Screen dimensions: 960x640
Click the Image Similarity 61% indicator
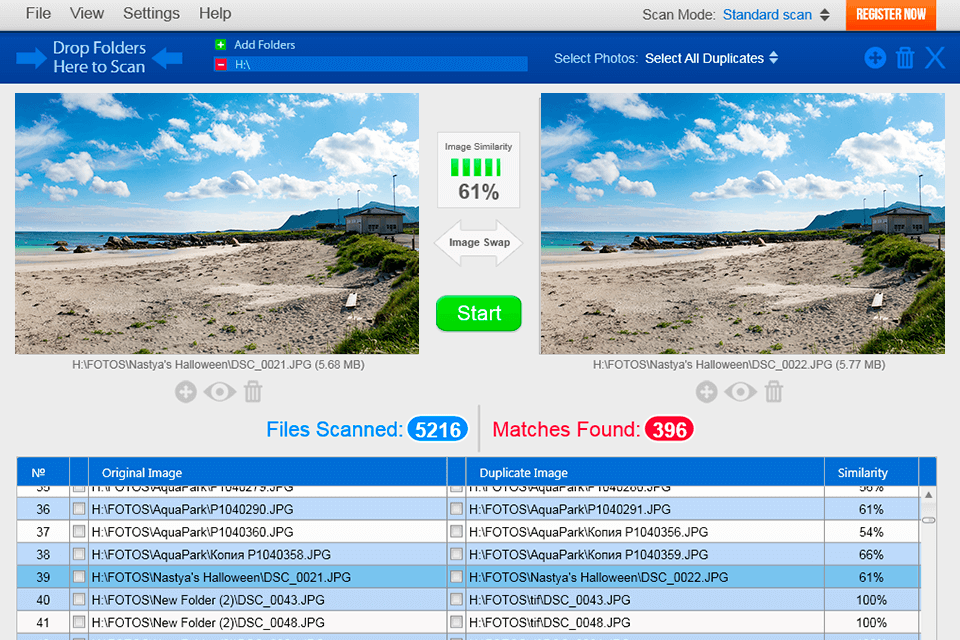pos(479,170)
